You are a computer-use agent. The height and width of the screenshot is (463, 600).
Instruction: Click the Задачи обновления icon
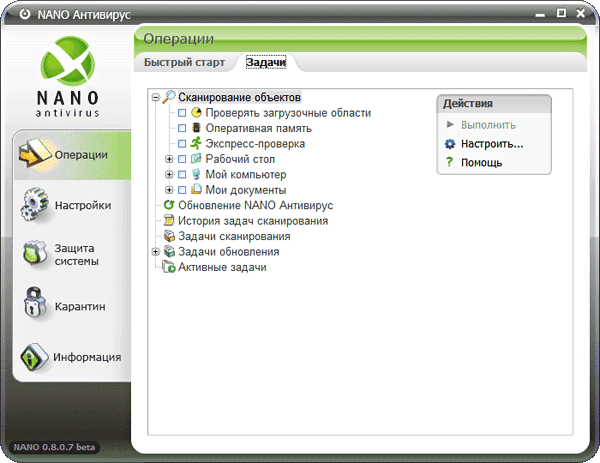tap(169, 251)
